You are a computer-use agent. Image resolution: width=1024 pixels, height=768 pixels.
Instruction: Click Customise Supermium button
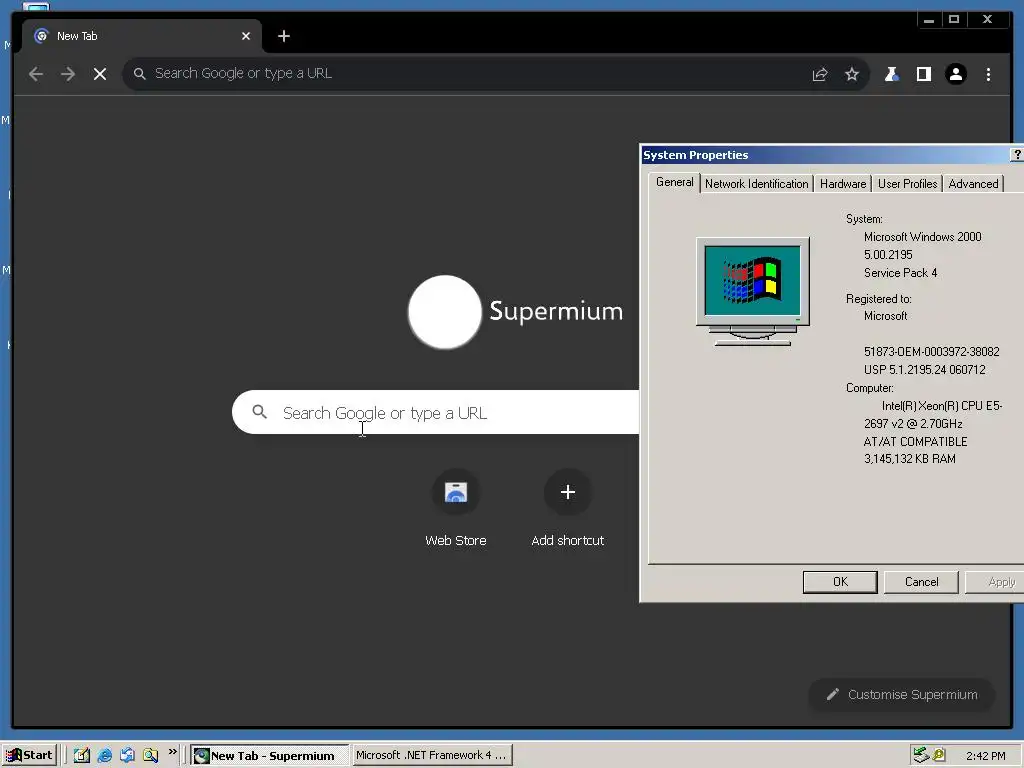[902, 694]
